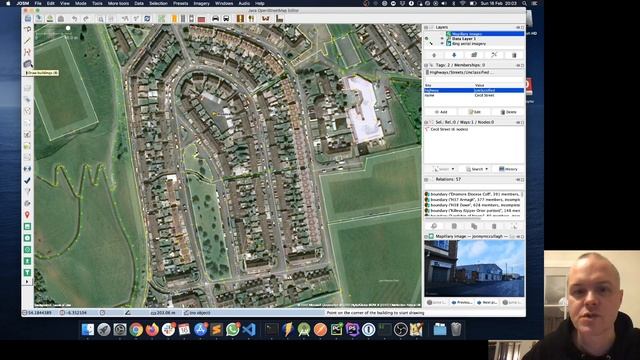Toggle the green T icon in left toolbar
Image resolution: width=640 pixels, height=360 pixels.
pyautogui.click(x=27, y=272)
